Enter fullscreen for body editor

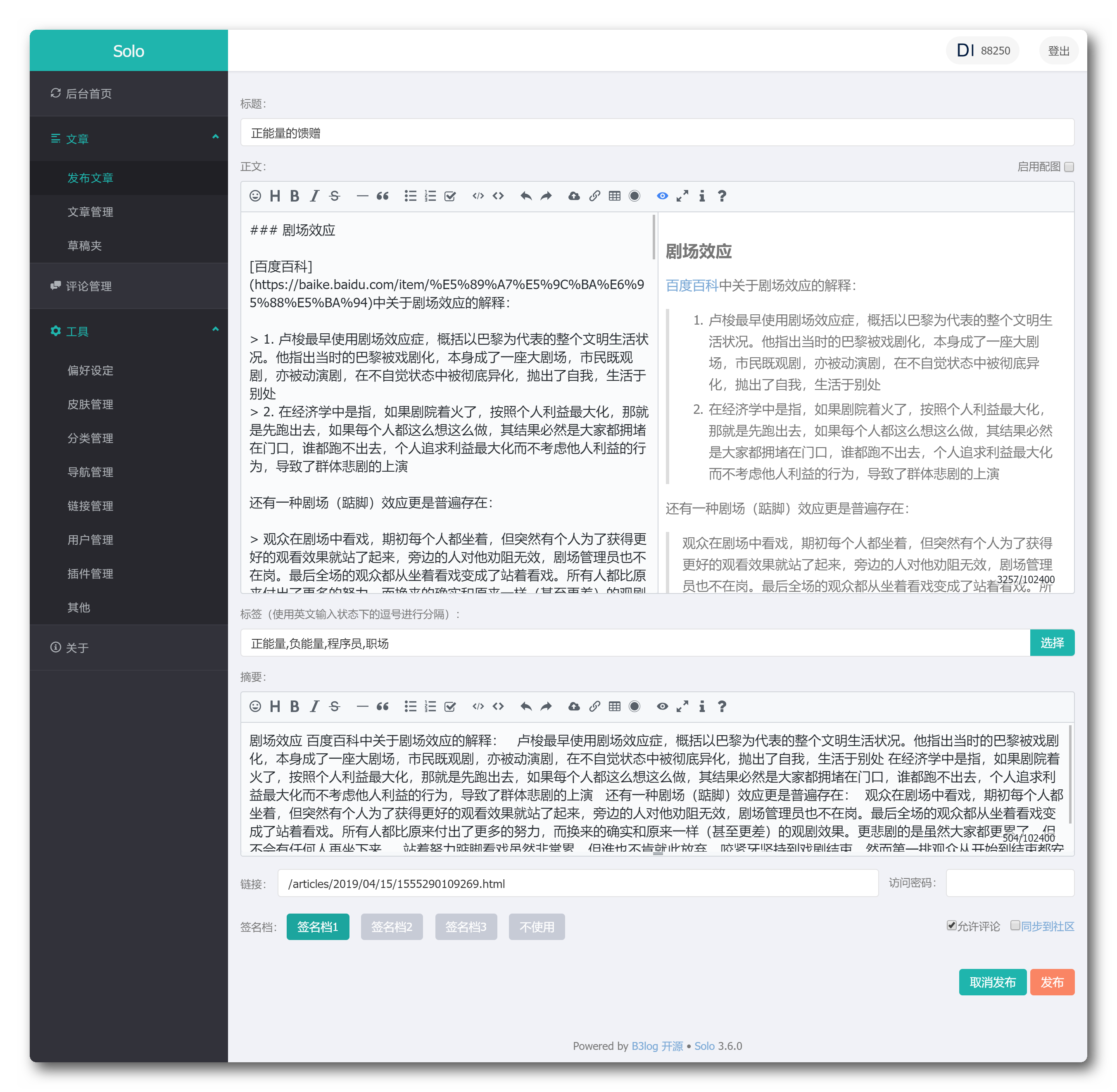point(682,196)
